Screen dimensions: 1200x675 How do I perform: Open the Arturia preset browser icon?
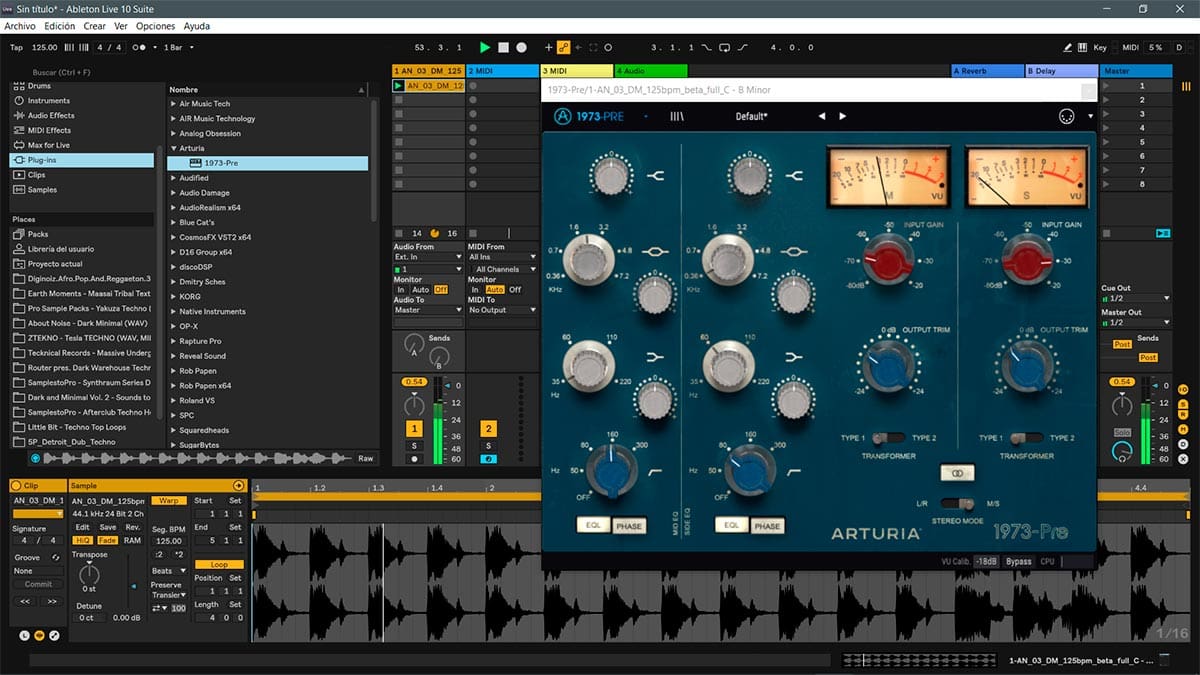tap(677, 116)
